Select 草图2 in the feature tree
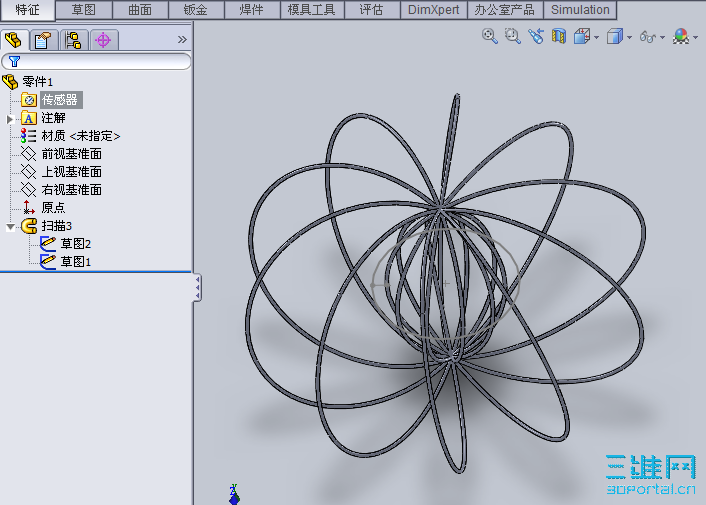Image resolution: width=706 pixels, height=505 pixels. (x=75, y=244)
